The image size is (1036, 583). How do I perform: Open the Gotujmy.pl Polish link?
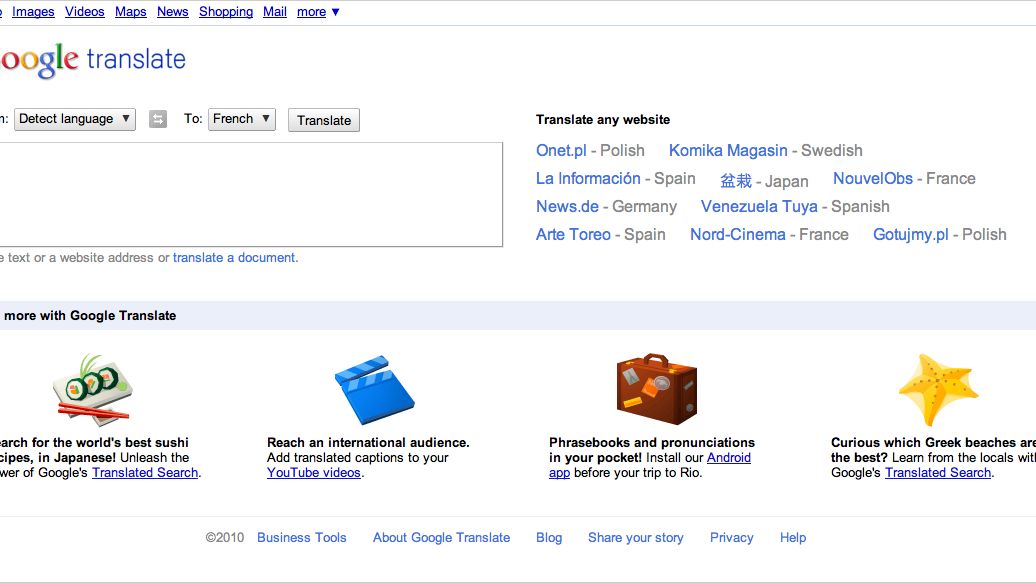pyautogui.click(x=910, y=235)
